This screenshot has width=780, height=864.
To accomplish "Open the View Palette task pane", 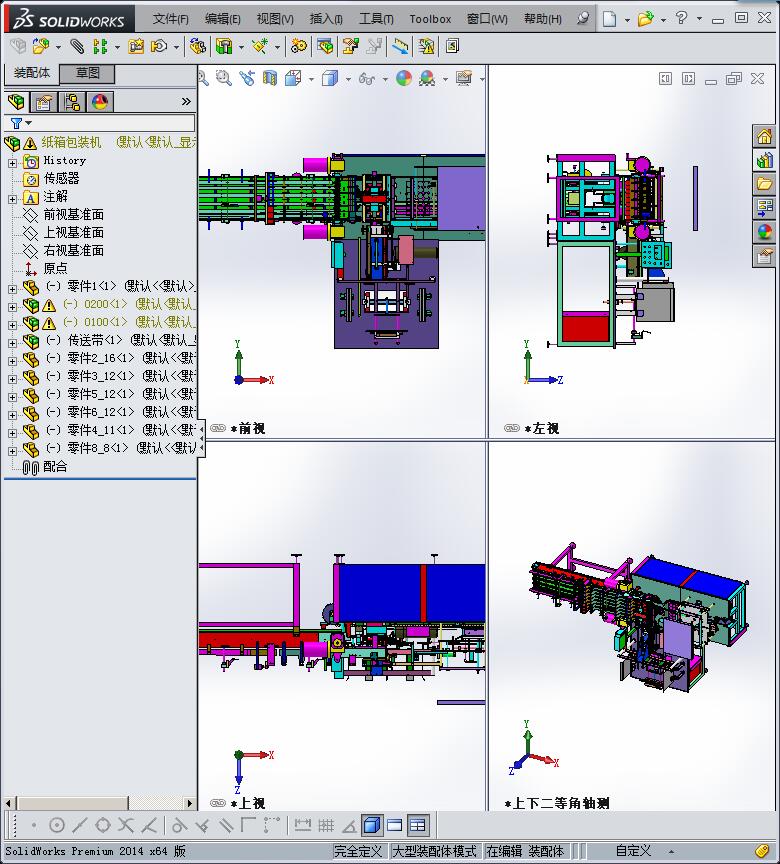I will [x=764, y=208].
